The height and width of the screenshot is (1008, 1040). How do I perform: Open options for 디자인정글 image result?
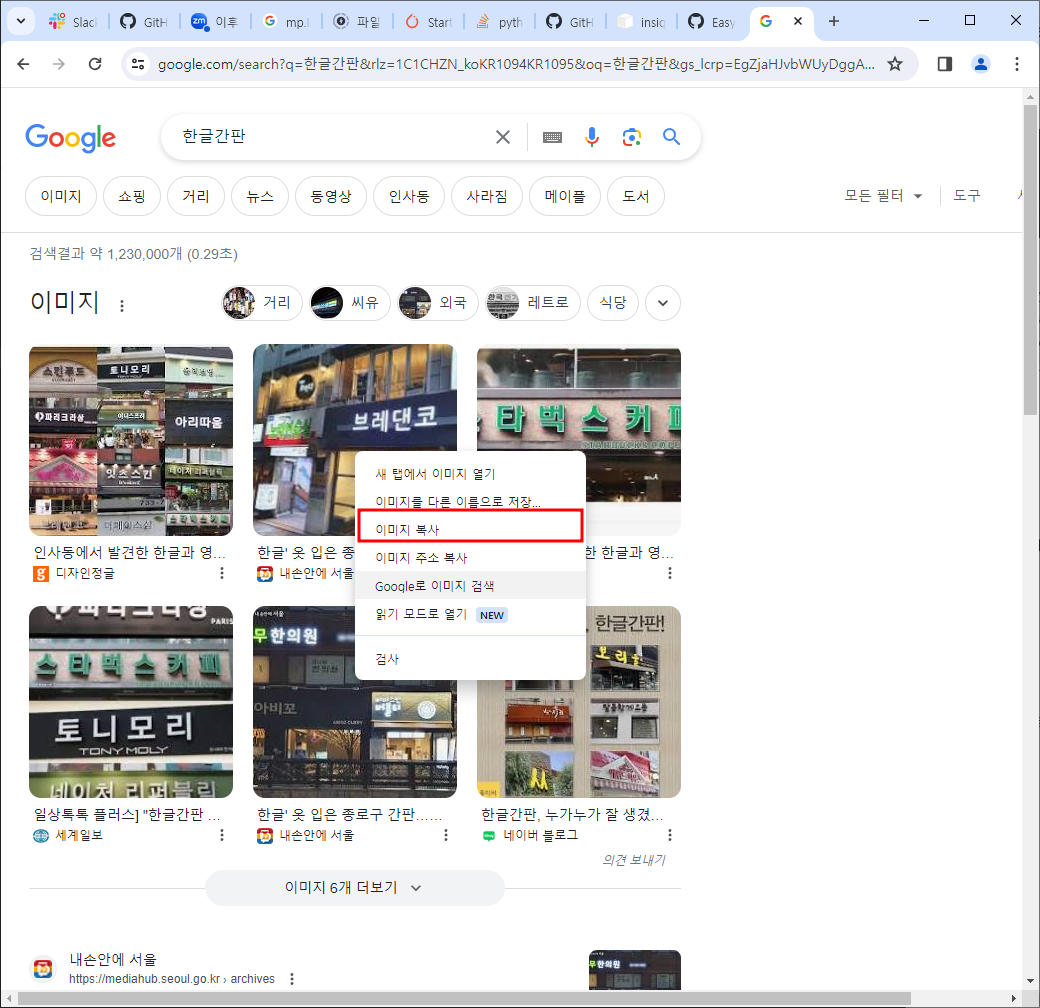[222, 573]
